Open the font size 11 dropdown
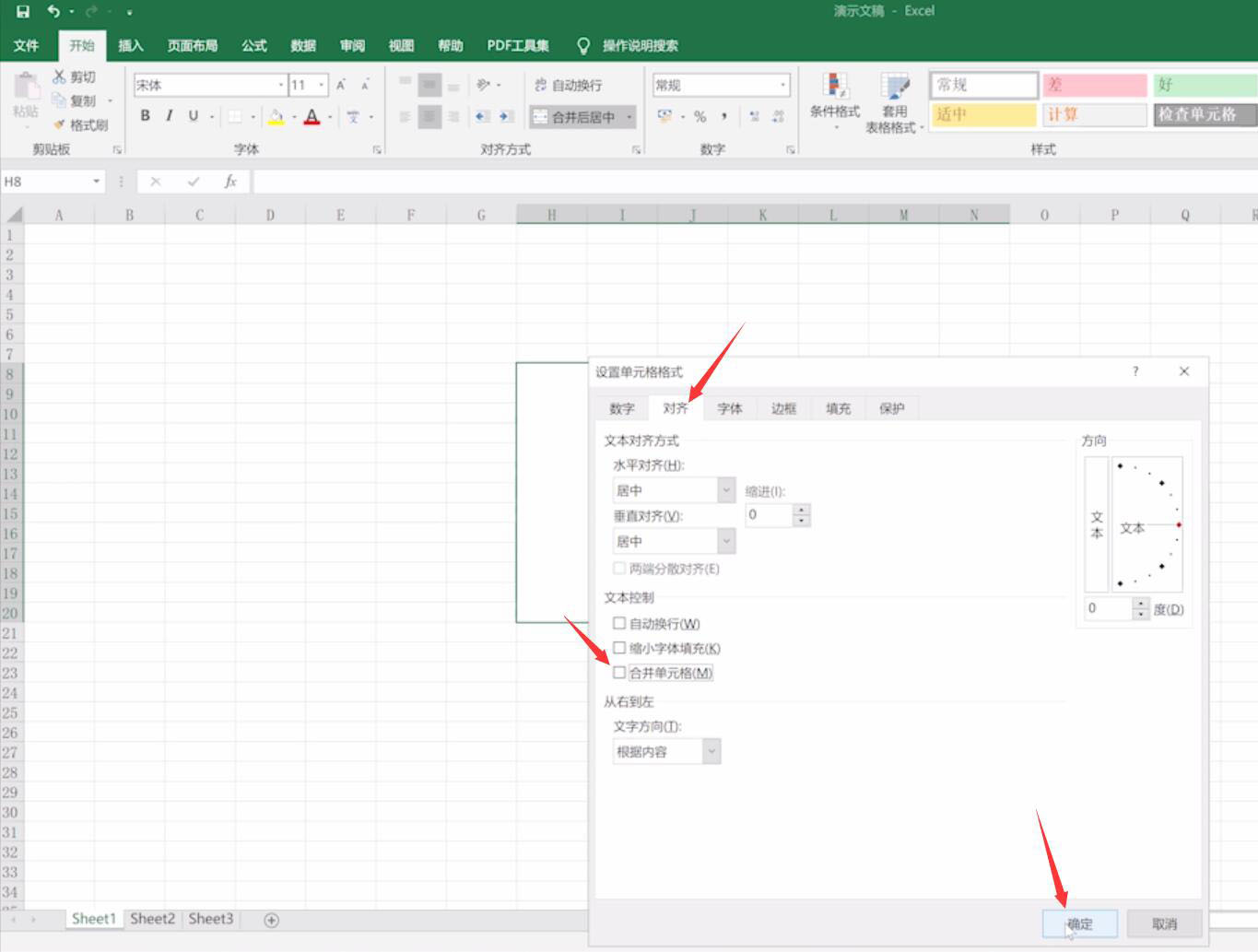The width and height of the screenshot is (1258, 952). coord(322,85)
